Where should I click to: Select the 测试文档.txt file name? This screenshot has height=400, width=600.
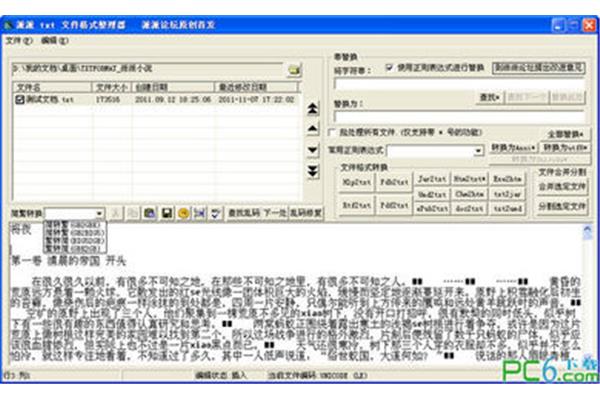tap(50, 100)
